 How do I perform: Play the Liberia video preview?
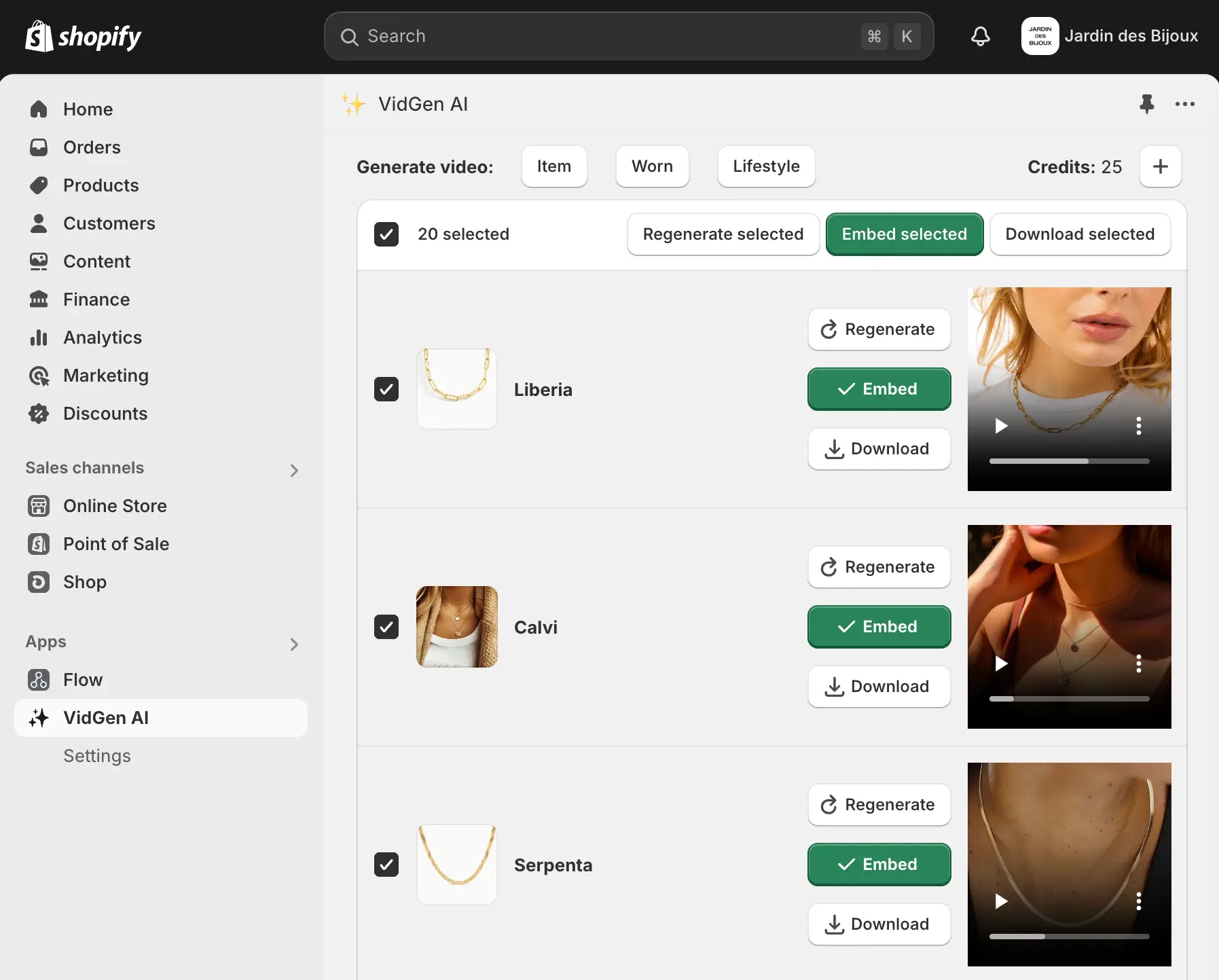[1001, 426]
